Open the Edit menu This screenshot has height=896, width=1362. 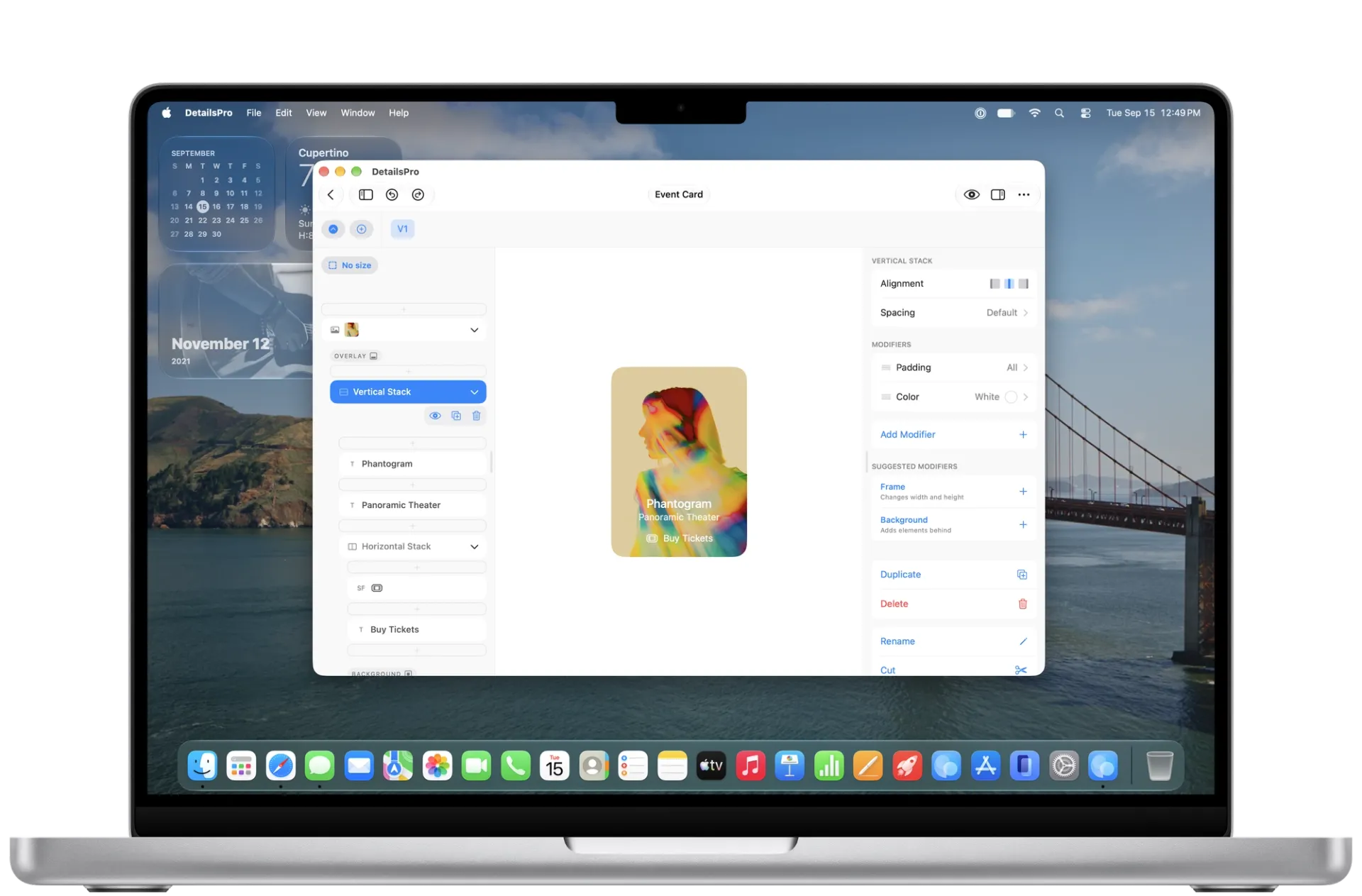(283, 113)
